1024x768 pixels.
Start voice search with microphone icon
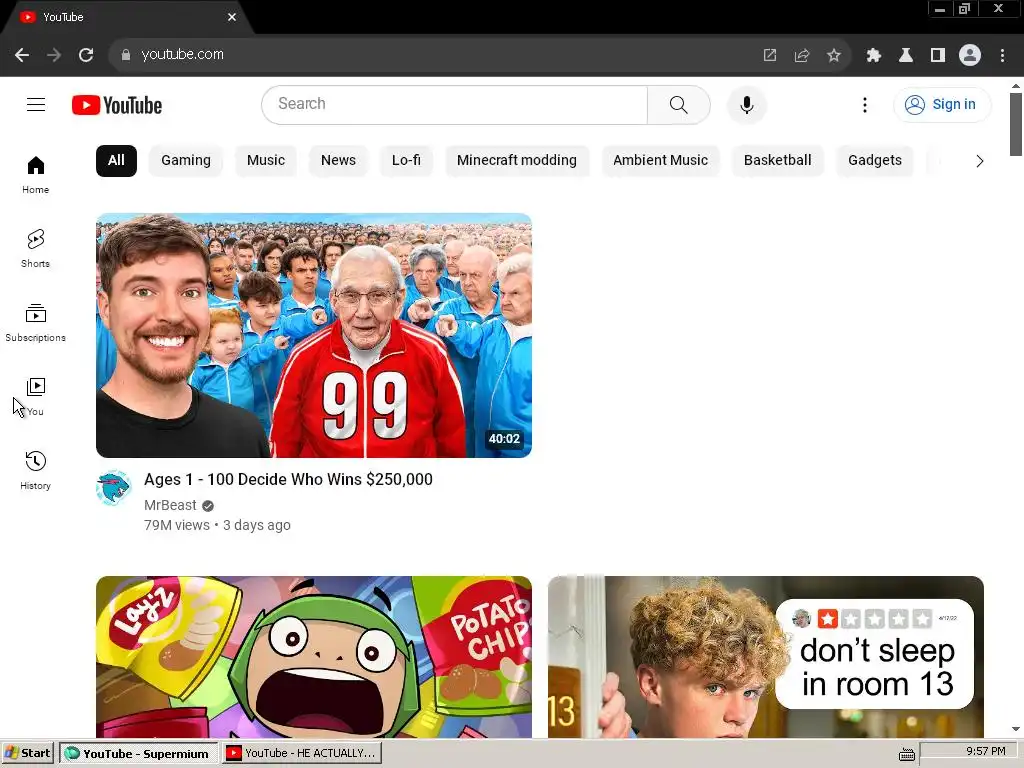[x=746, y=104]
